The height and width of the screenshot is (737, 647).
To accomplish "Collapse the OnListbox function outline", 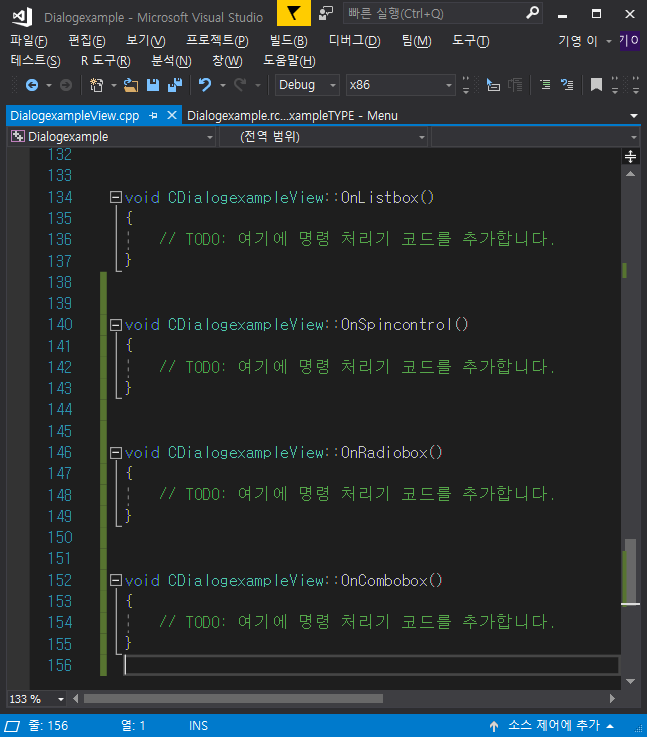I will coord(116,197).
